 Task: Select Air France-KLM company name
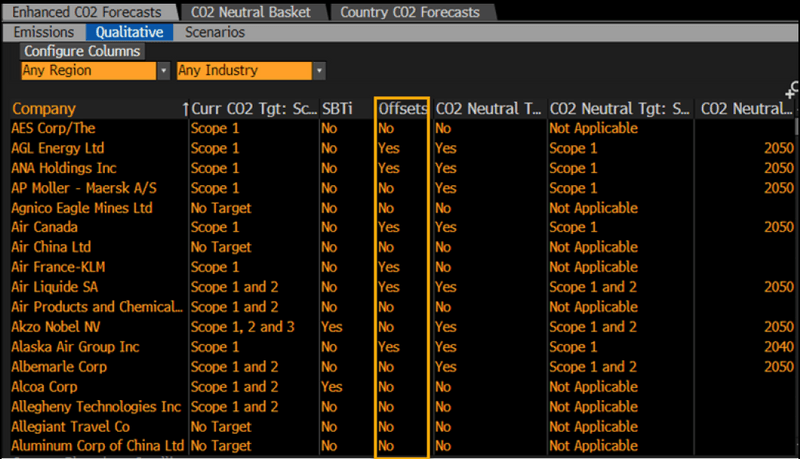tap(58, 267)
